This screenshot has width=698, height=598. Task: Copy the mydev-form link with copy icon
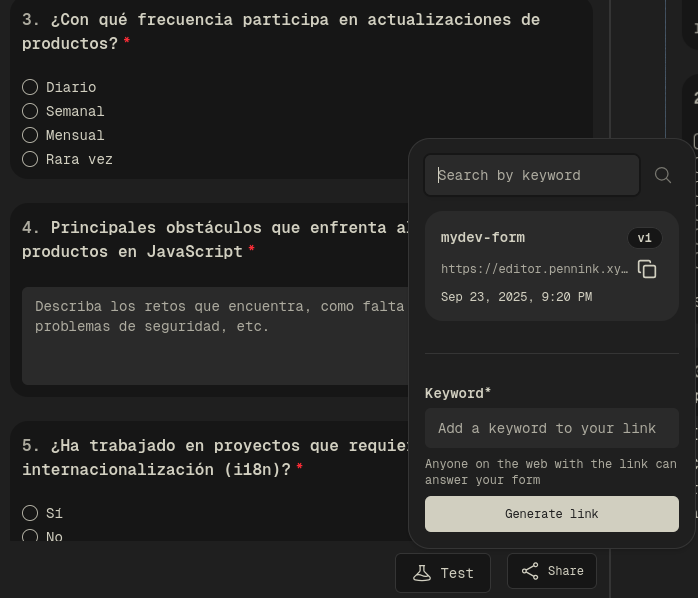point(647,269)
